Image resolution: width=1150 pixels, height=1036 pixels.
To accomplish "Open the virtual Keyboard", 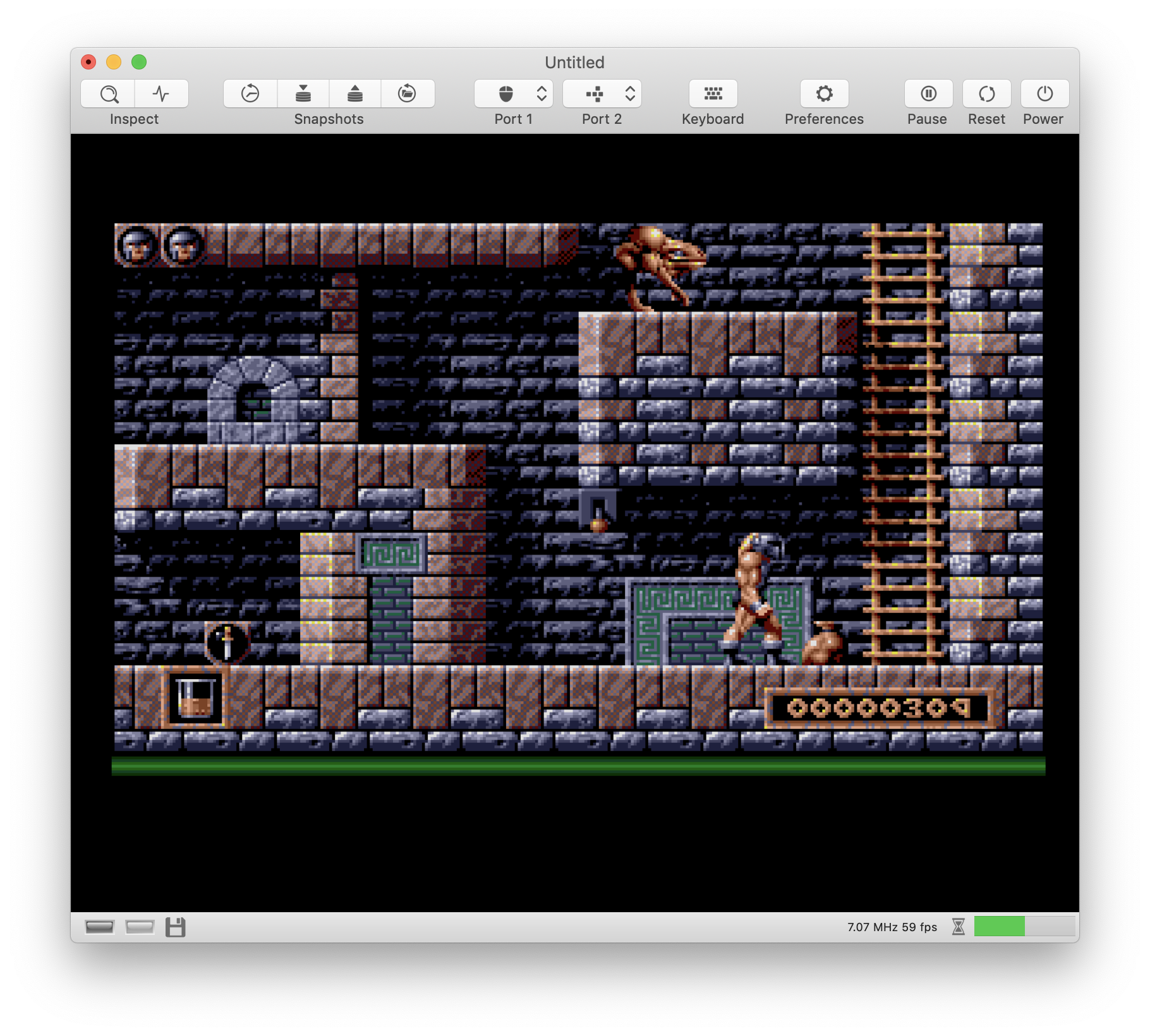I will pyautogui.click(x=713, y=93).
